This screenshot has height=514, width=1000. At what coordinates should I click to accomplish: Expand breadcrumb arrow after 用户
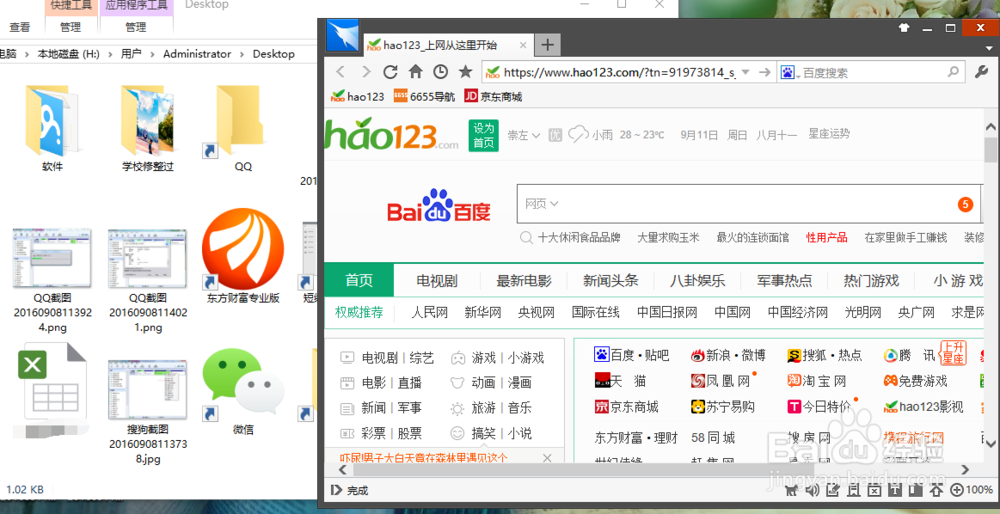[152, 54]
